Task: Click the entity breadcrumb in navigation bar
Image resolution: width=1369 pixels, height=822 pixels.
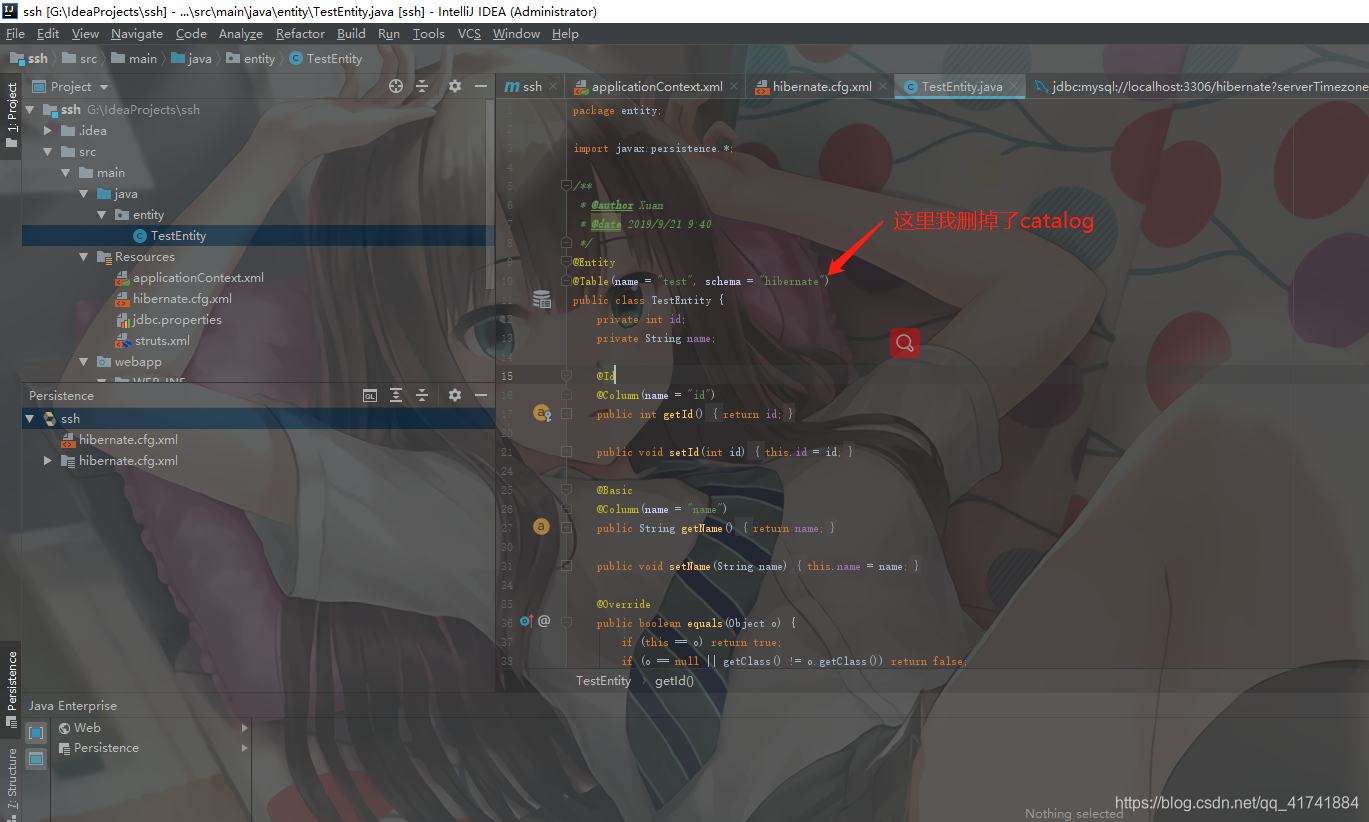Action: tap(250, 58)
